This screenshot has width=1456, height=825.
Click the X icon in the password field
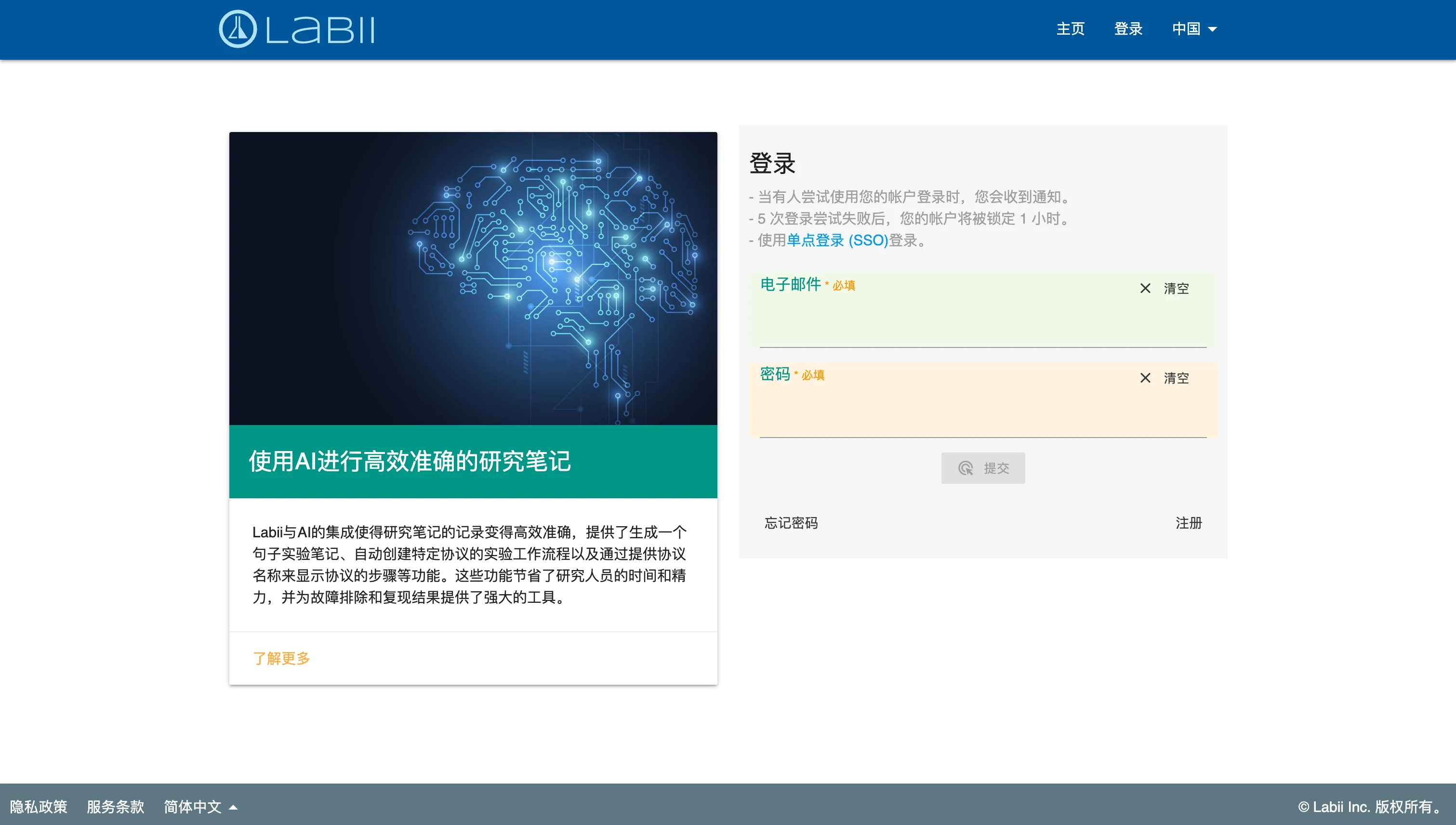pyautogui.click(x=1145, y=378)
